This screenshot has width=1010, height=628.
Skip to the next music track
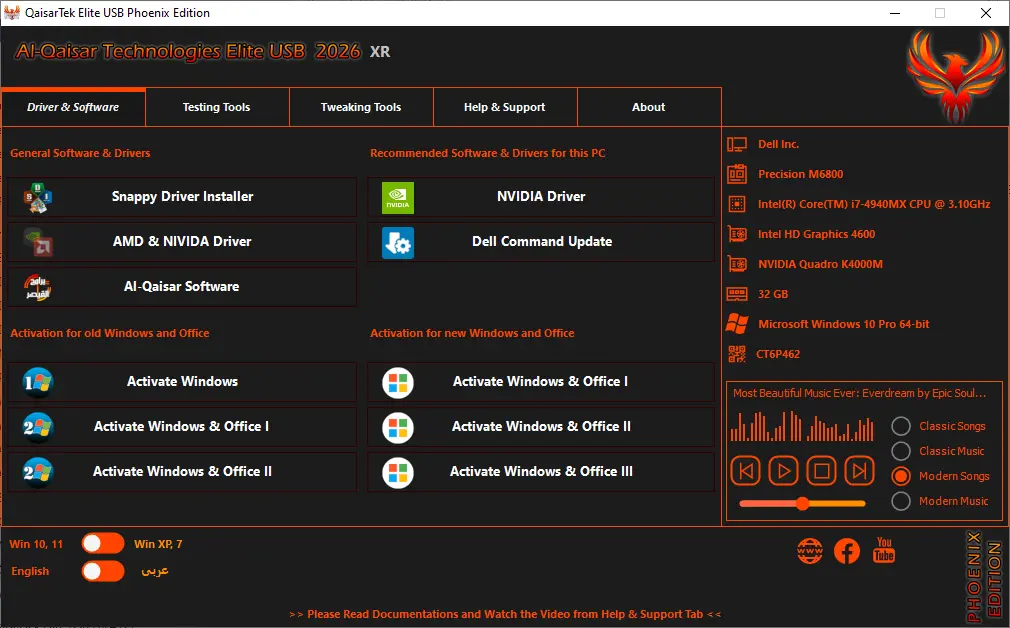pos(859,471)
